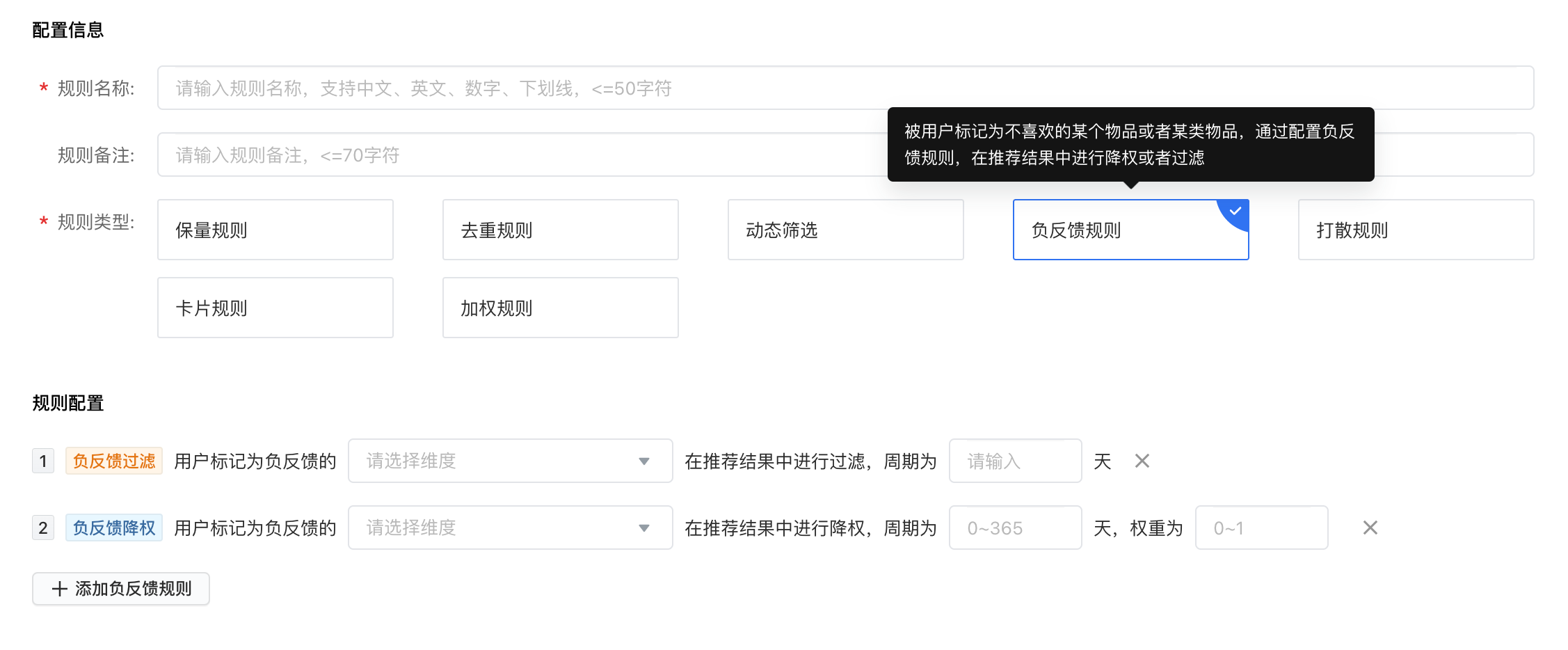
Task: Choose the 加权规则 rule type
Action: tap(561, 308)
